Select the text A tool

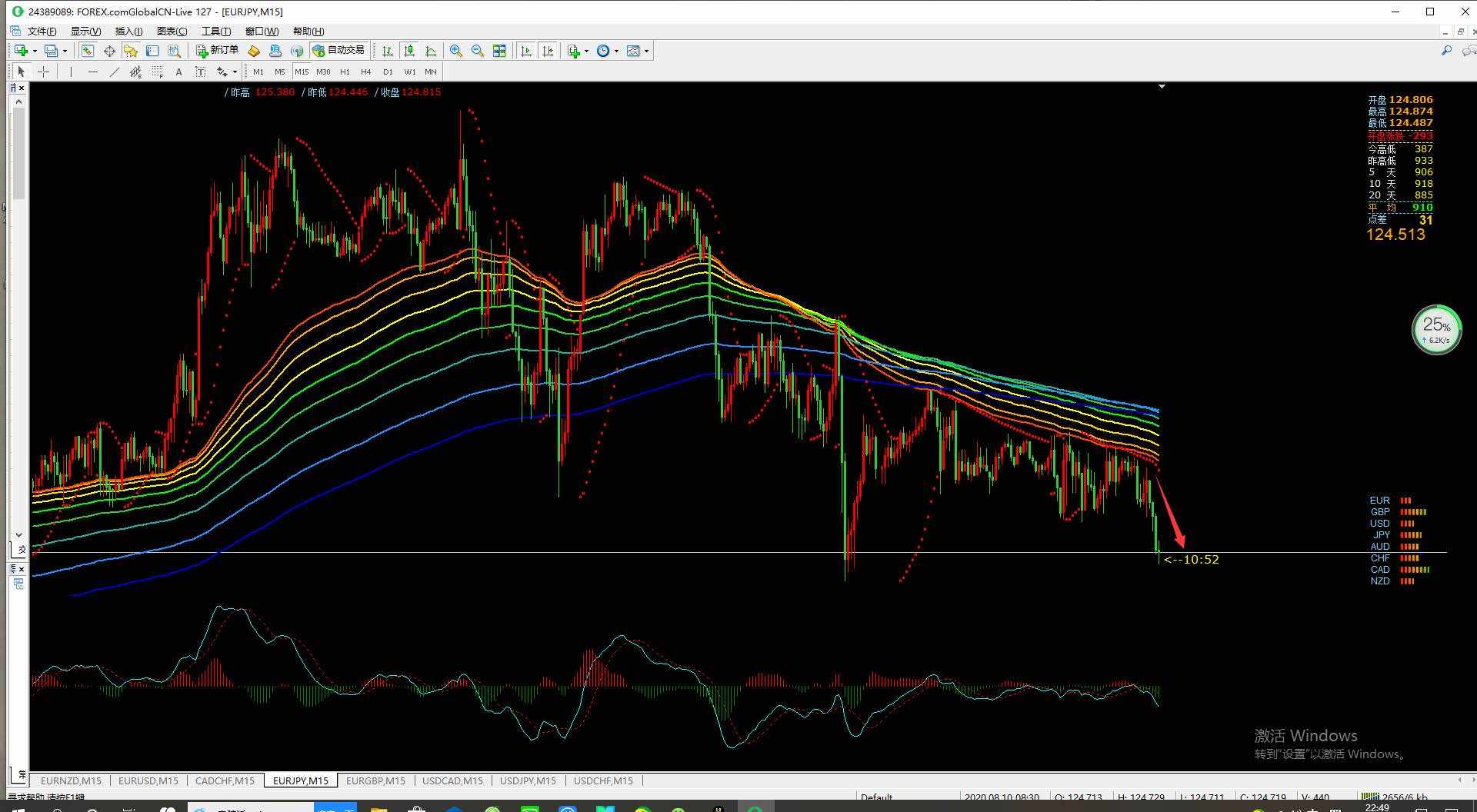pos(178,72)
